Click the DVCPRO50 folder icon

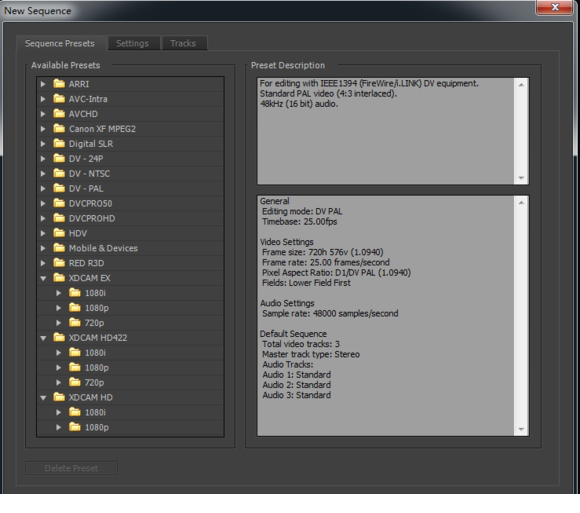[59, 203]
